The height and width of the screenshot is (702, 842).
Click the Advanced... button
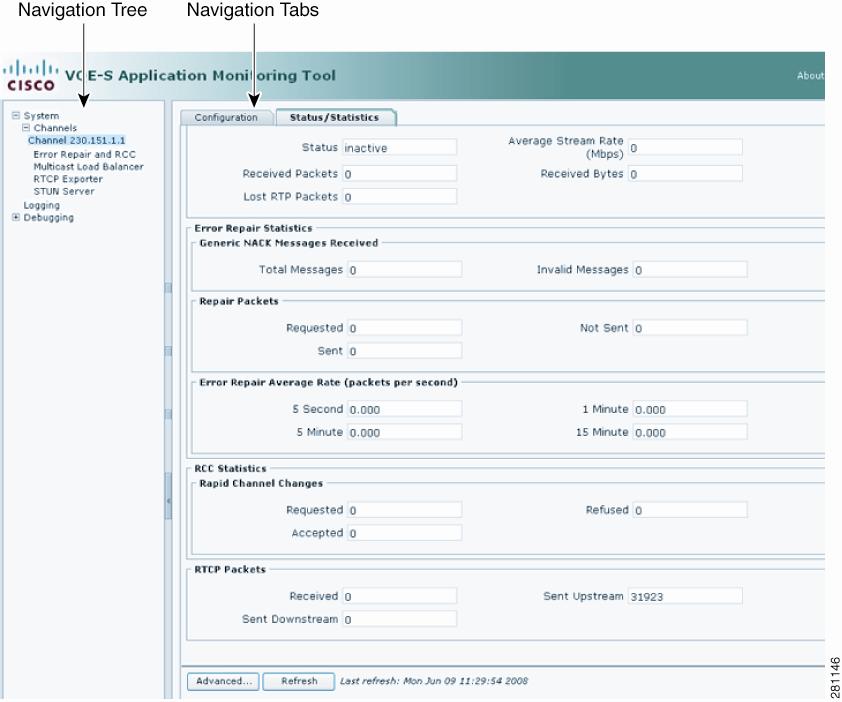[223, 682]
